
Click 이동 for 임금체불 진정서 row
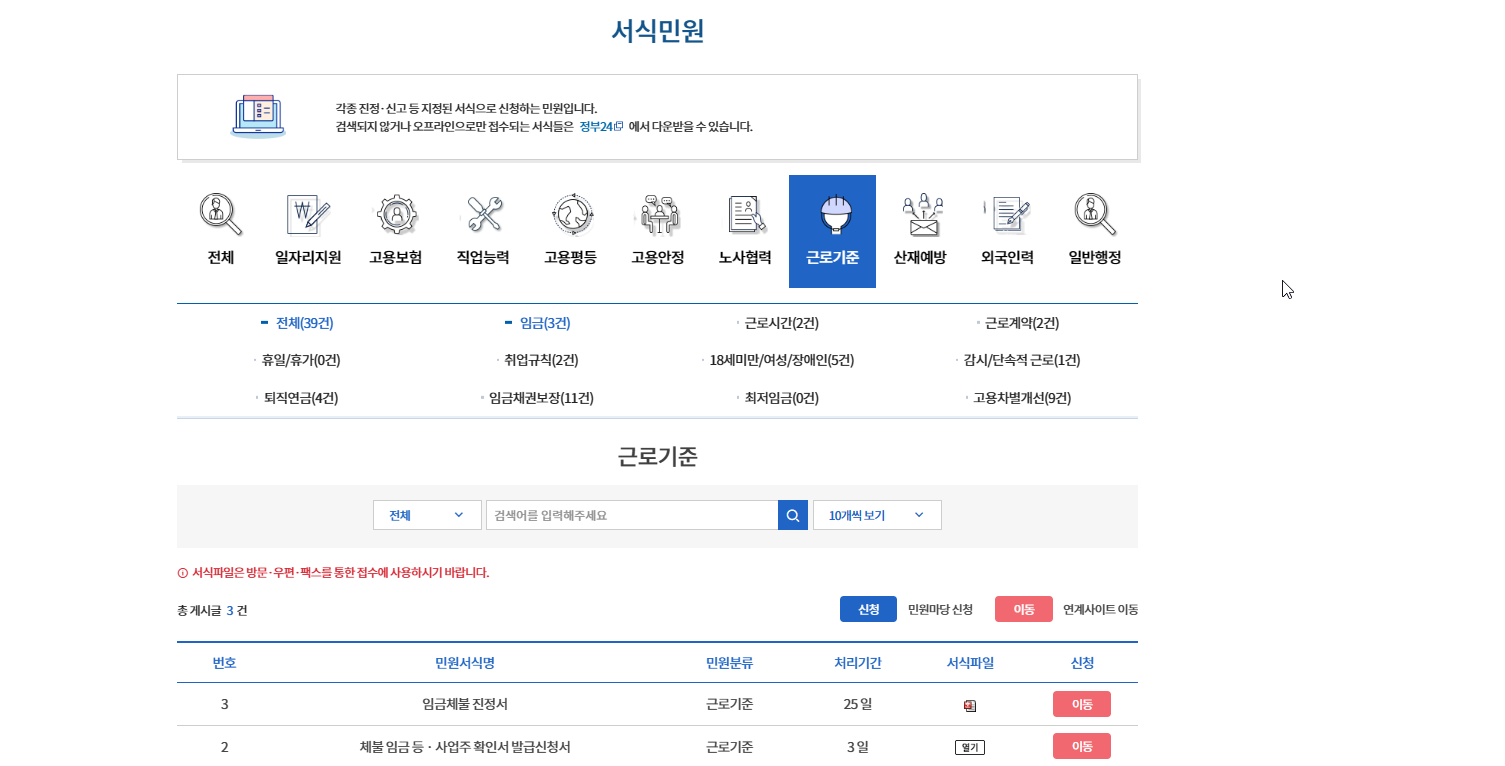click(1082, 704)
